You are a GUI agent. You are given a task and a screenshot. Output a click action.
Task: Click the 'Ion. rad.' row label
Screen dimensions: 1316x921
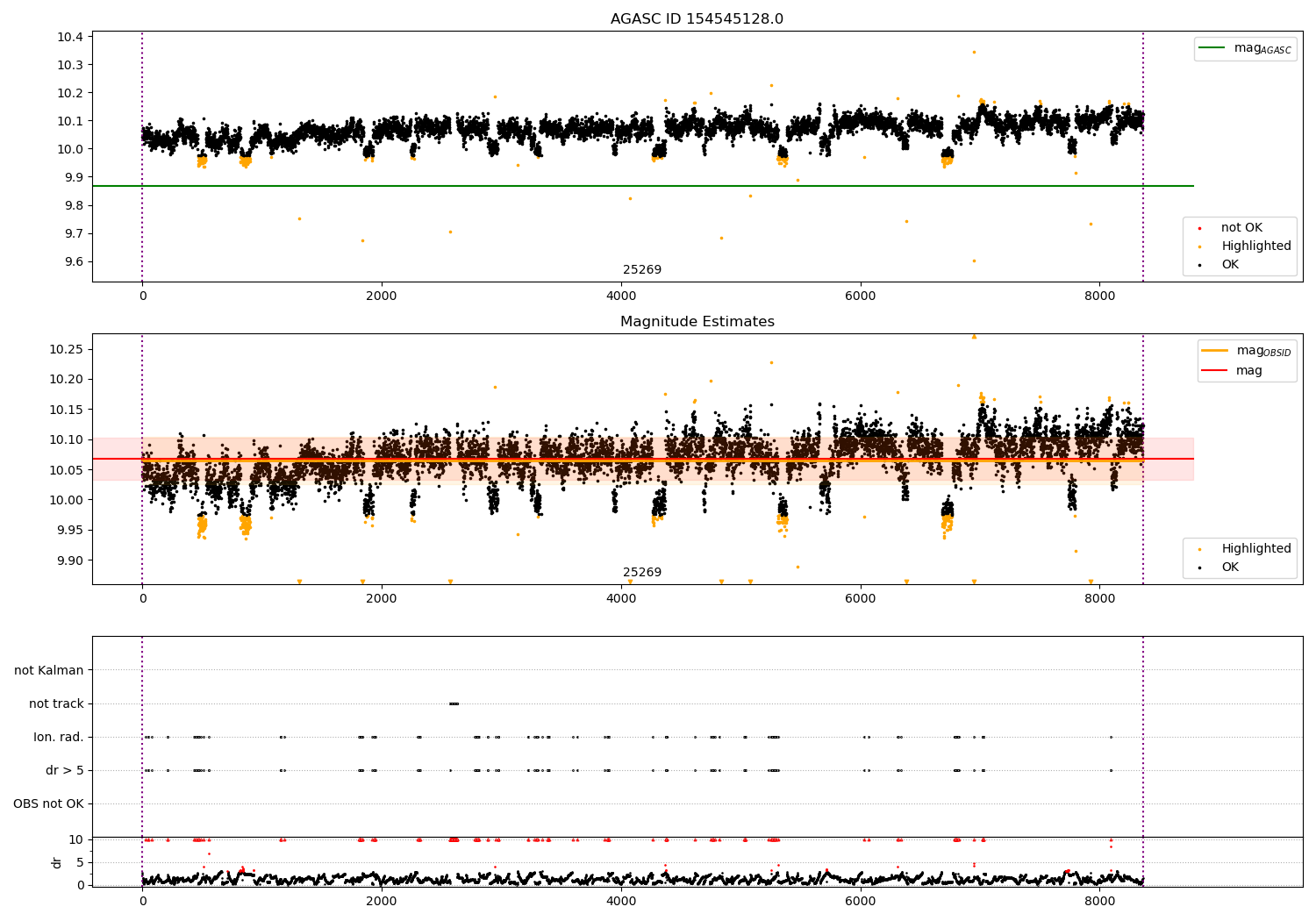click(x=59, y=738)
